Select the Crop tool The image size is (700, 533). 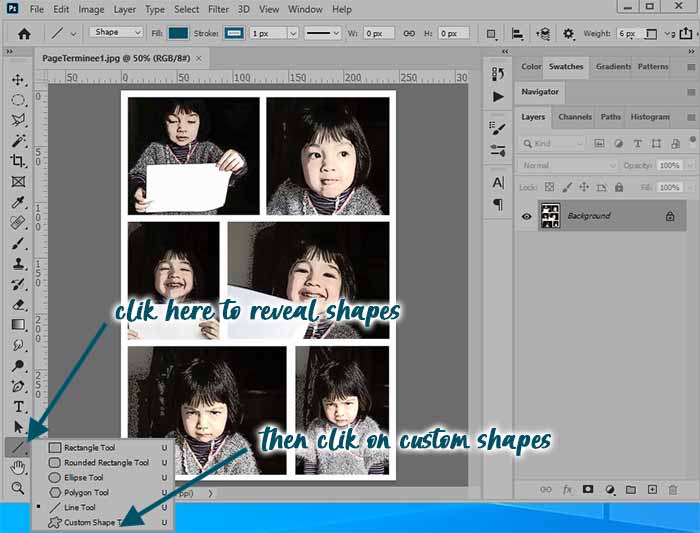pos(18,160)
